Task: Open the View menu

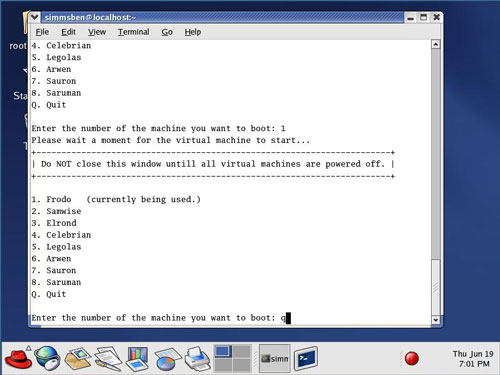Action: pyautogui.click(x=97, y=32)
